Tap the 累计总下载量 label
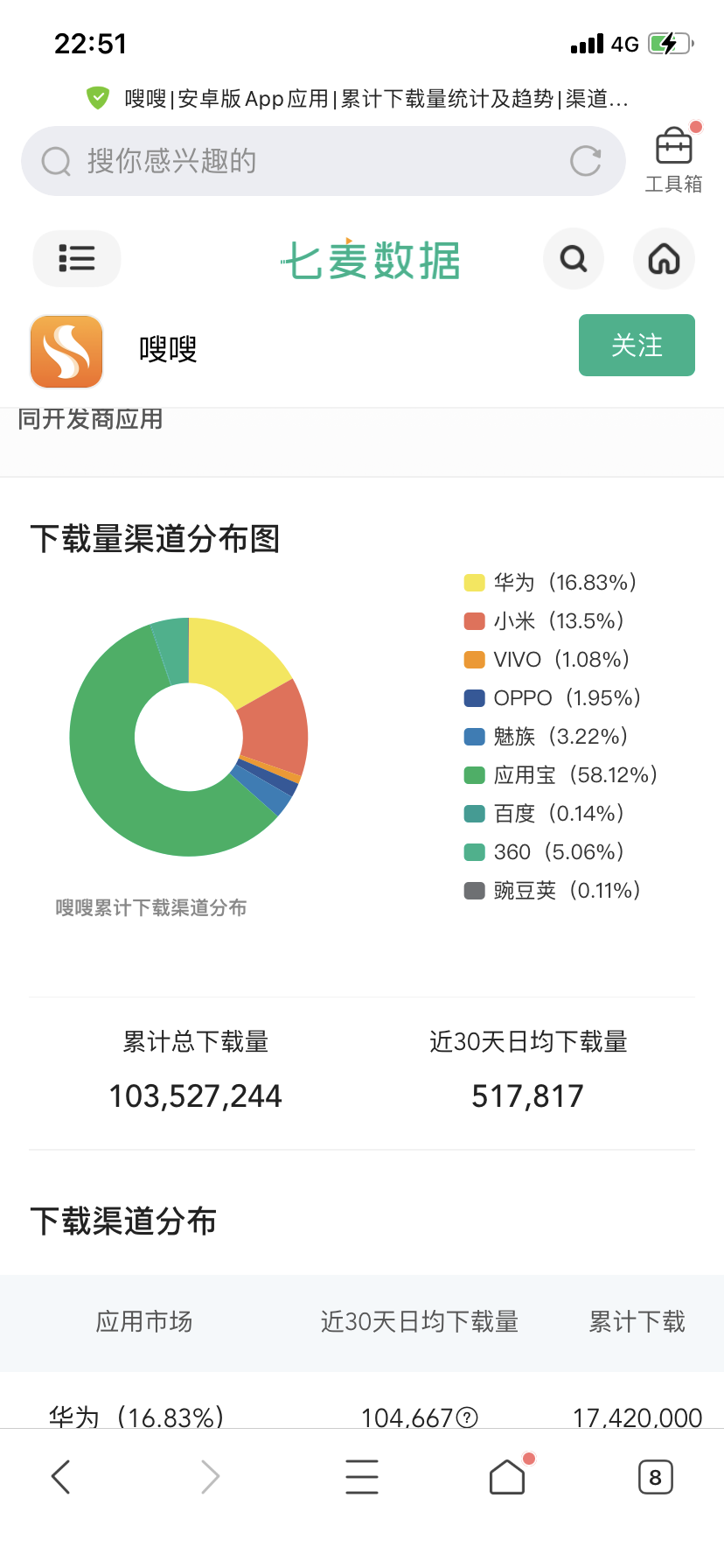This screenshot has width=724, height=1568. click(196, 1042)
